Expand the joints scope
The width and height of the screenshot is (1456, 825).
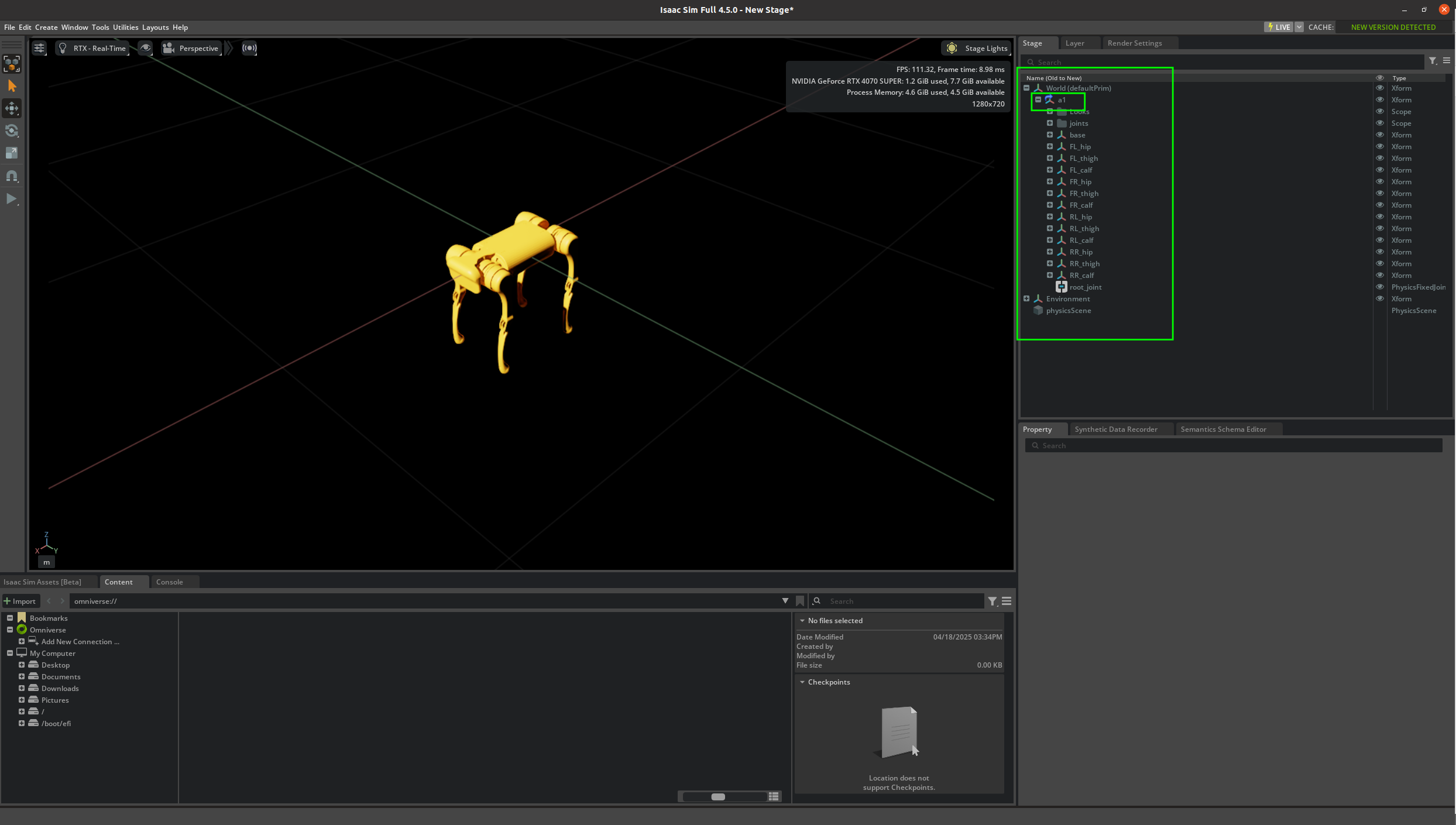click(x=1050, y=123)
